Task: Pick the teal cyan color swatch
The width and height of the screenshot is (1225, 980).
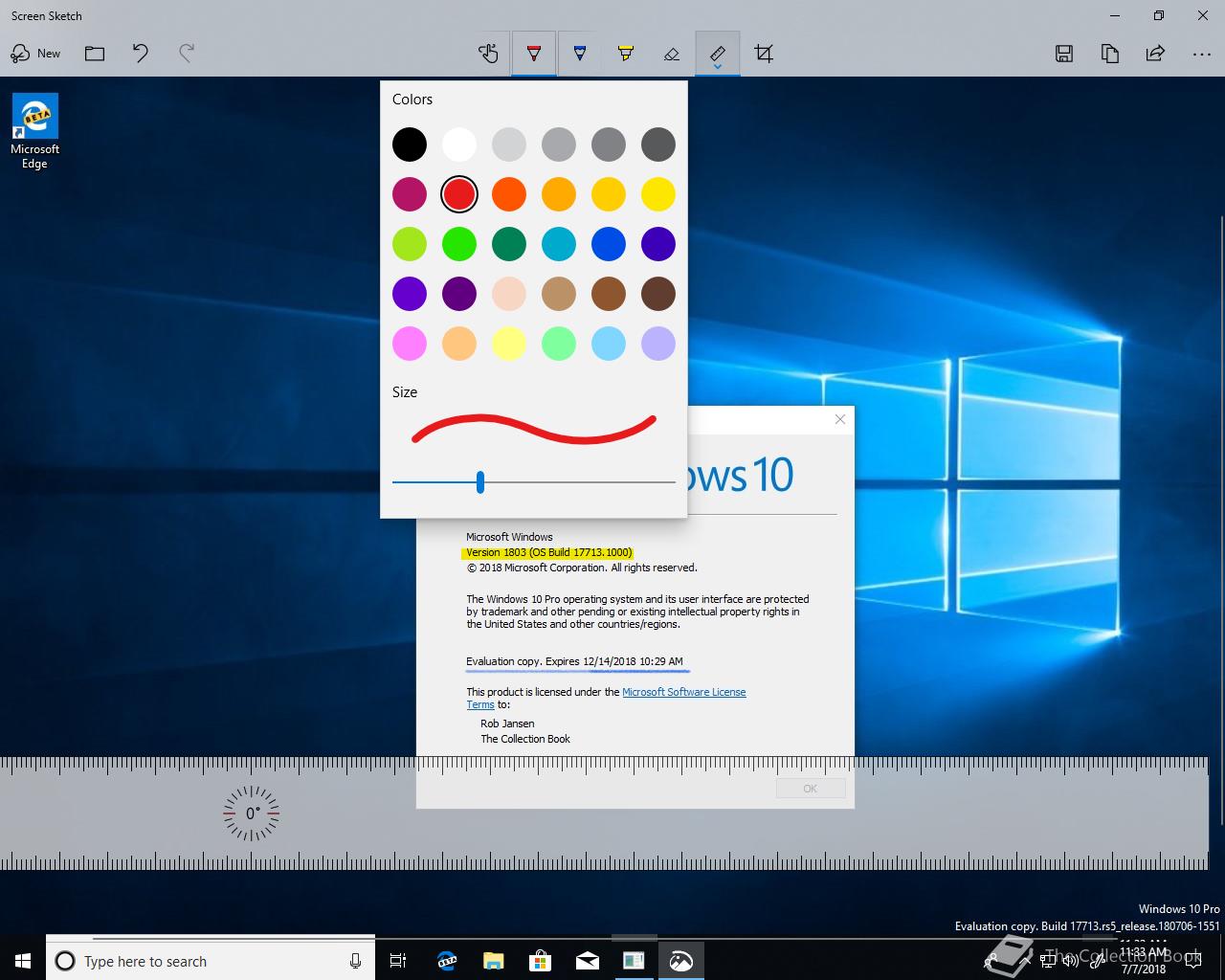Action: (x=559, y=244)
